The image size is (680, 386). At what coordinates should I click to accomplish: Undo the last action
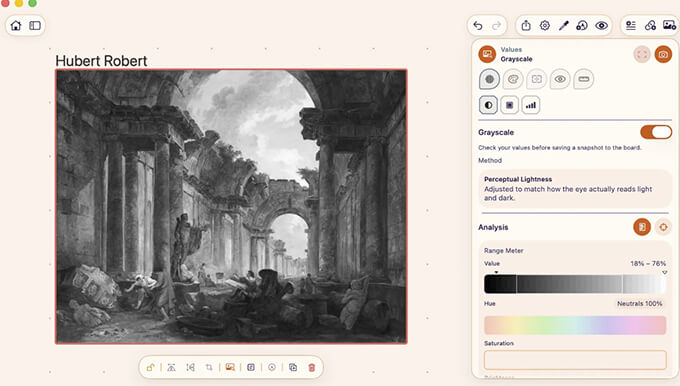pyautogui.click(x=477, y=26)
